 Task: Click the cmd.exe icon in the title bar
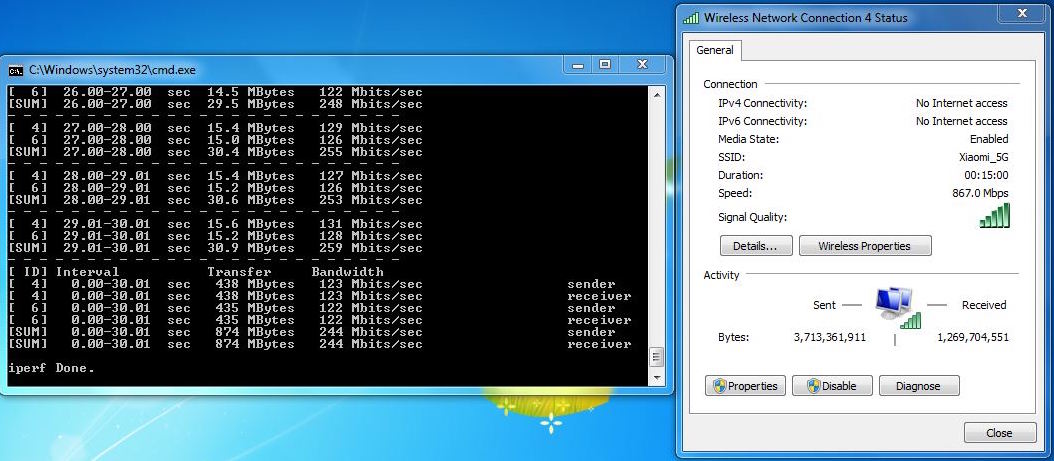[15, 70]
